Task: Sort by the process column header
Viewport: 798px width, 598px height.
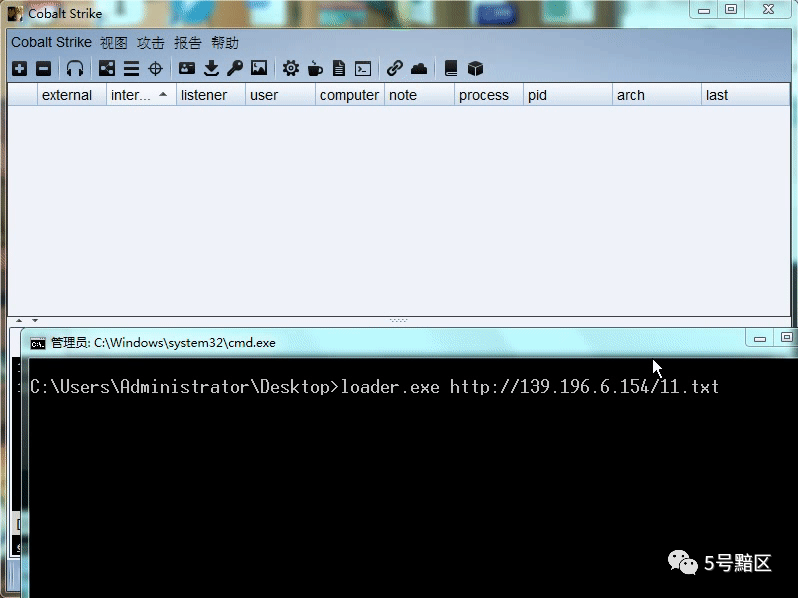Action: pyautogui.click(x=489, y=95)
